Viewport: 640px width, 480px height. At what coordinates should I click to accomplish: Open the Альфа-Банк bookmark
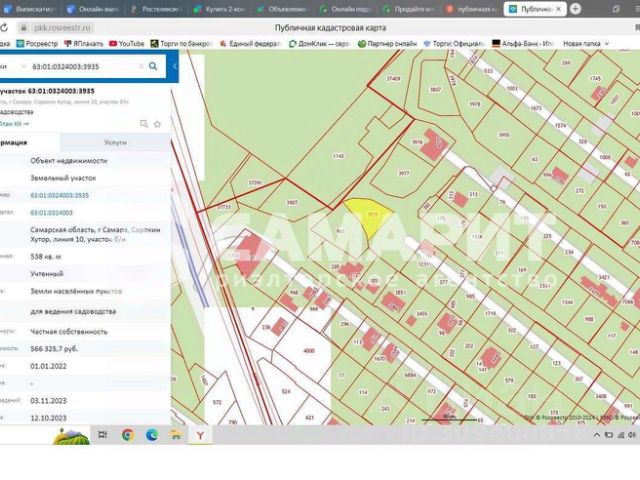click(522, 44)
